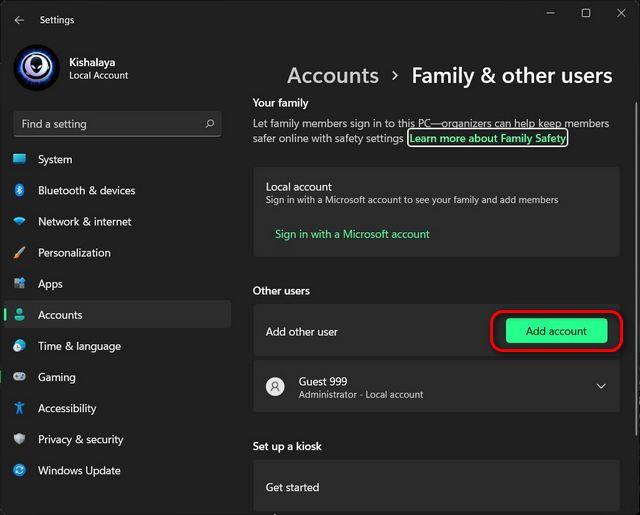Click the Accounts breadcrumb heading

pos(333,76)
